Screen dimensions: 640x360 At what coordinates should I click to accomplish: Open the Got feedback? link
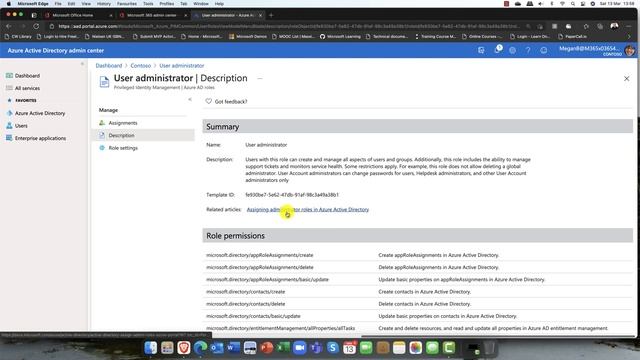[227, 102]
